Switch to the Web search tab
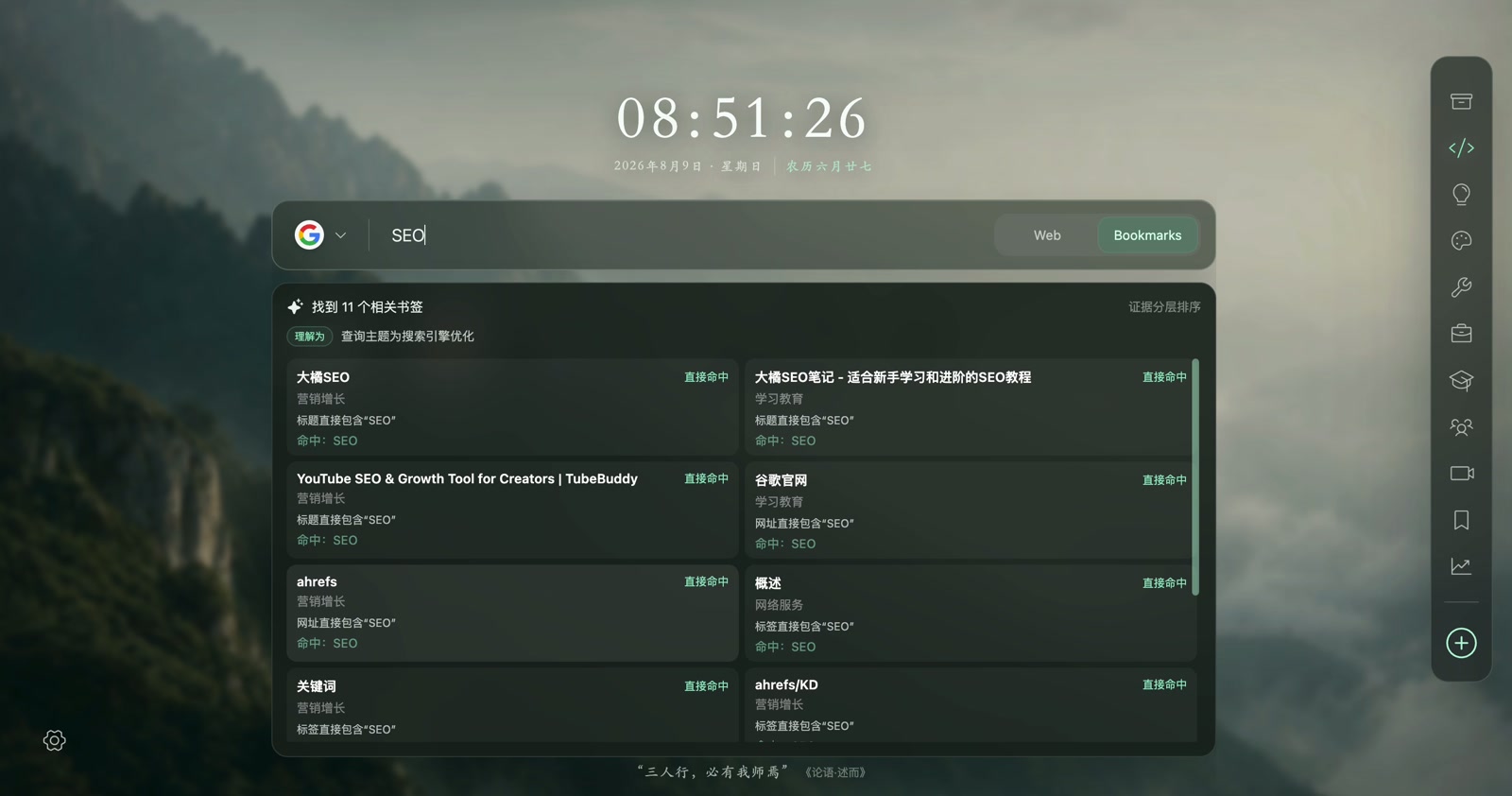The image size is (1512, 796). tap(1046, 235)
